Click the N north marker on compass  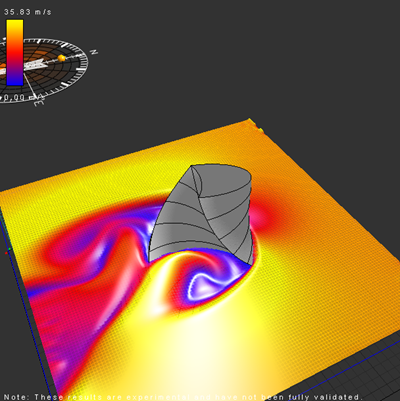(x=94, y=52)
